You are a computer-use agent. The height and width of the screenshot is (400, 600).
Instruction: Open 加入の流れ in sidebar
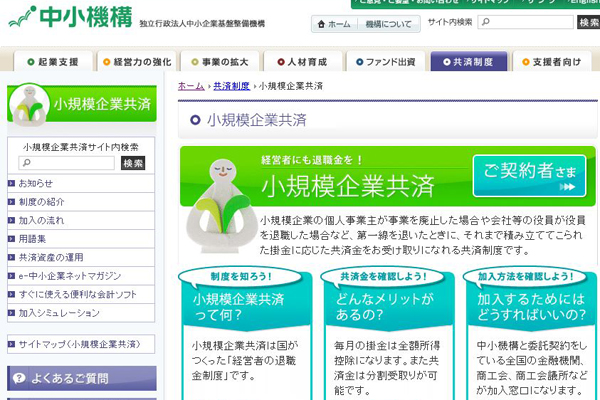pyautogui.click(x=81, y=220)
